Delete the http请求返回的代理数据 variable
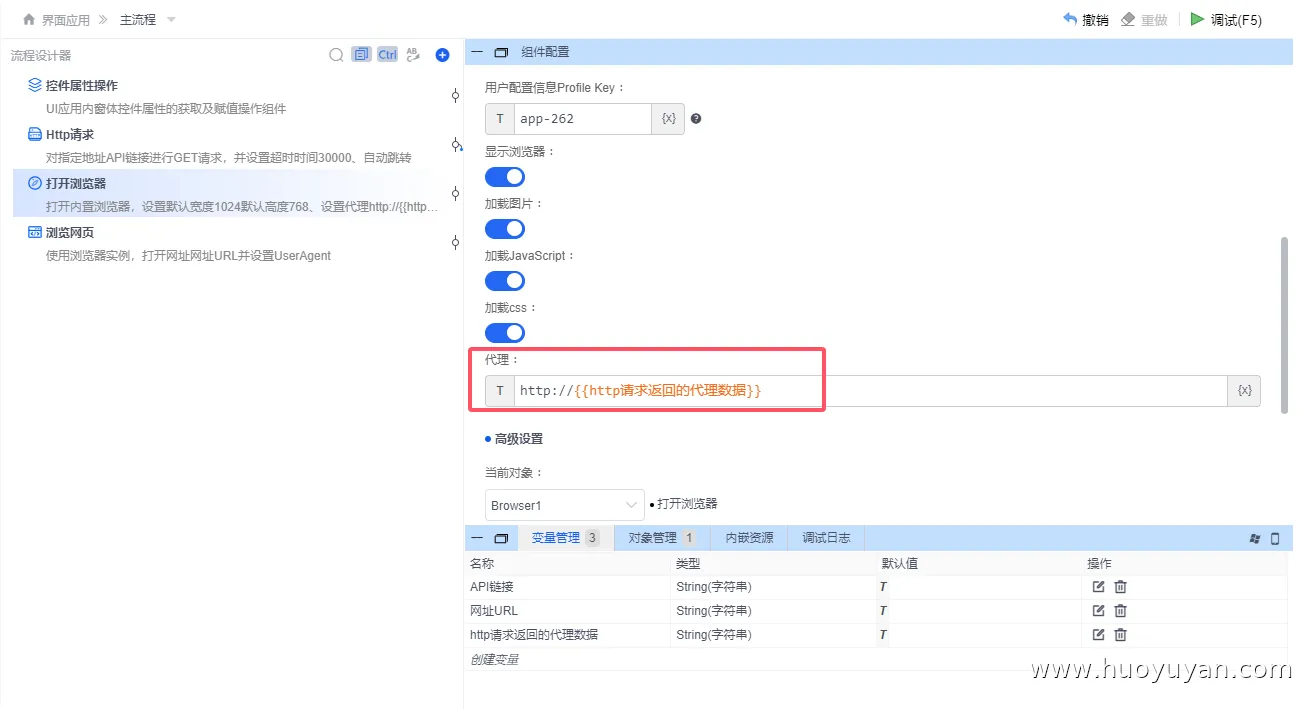Screen dimensions: 1303x709 pos(1120,634)
